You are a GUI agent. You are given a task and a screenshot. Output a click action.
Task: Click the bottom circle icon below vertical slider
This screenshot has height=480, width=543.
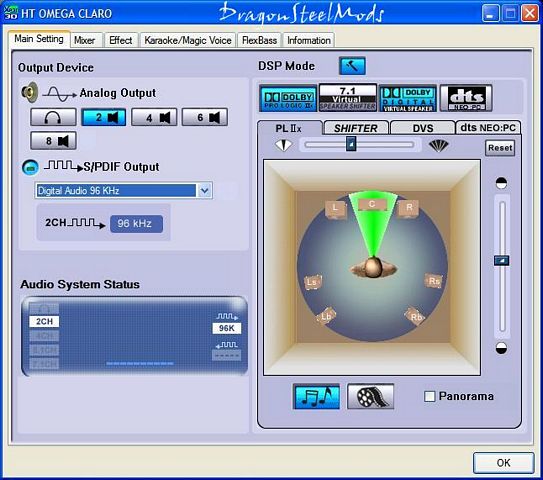501,348
